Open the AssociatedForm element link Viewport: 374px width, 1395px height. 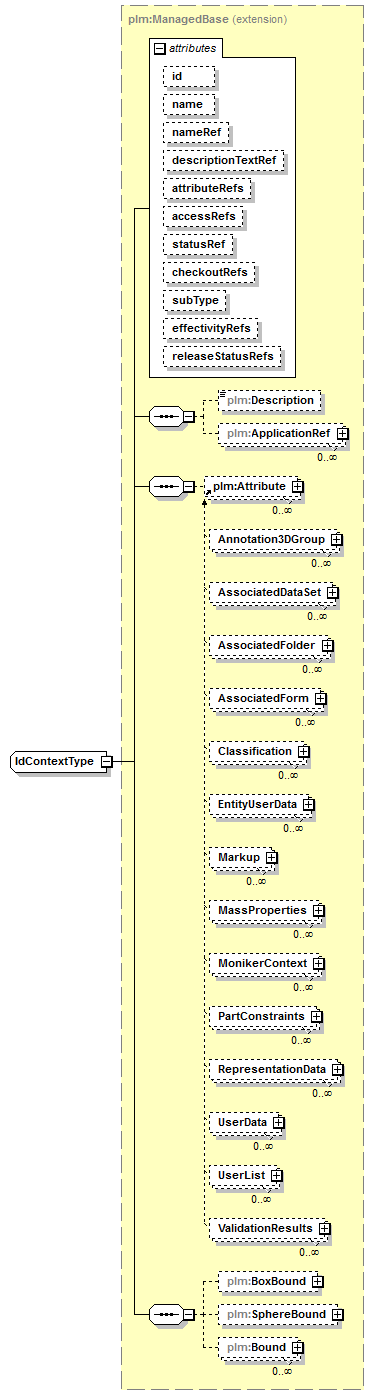pos(263,698)
